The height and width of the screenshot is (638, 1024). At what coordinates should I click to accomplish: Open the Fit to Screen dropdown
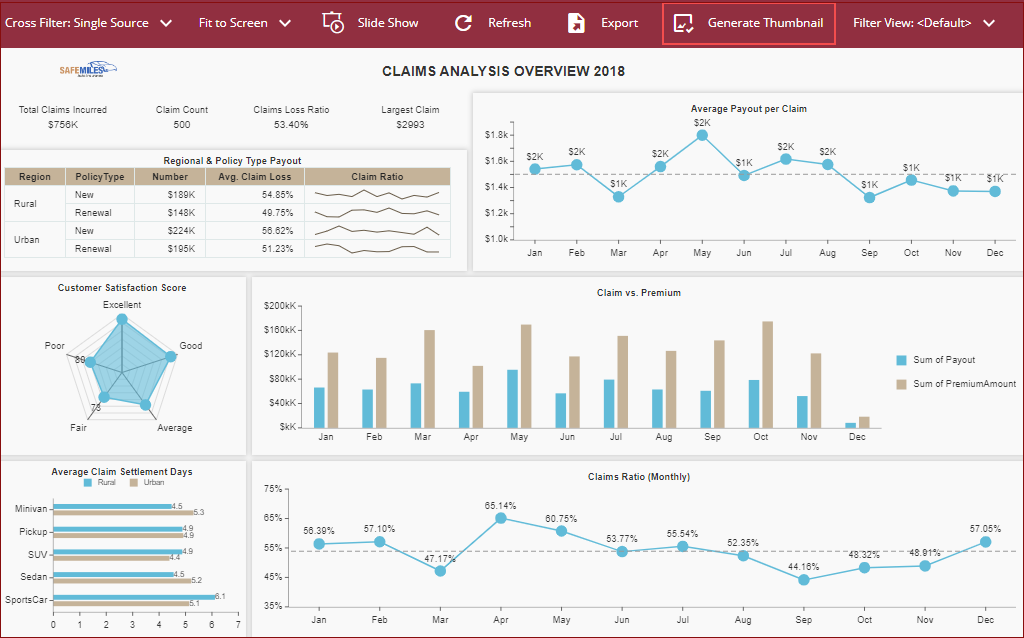tap(285, 23)
